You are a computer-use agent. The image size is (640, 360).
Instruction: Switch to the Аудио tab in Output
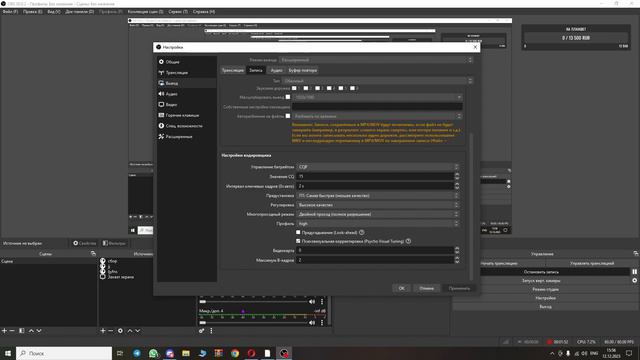click(x=276, y=70)
